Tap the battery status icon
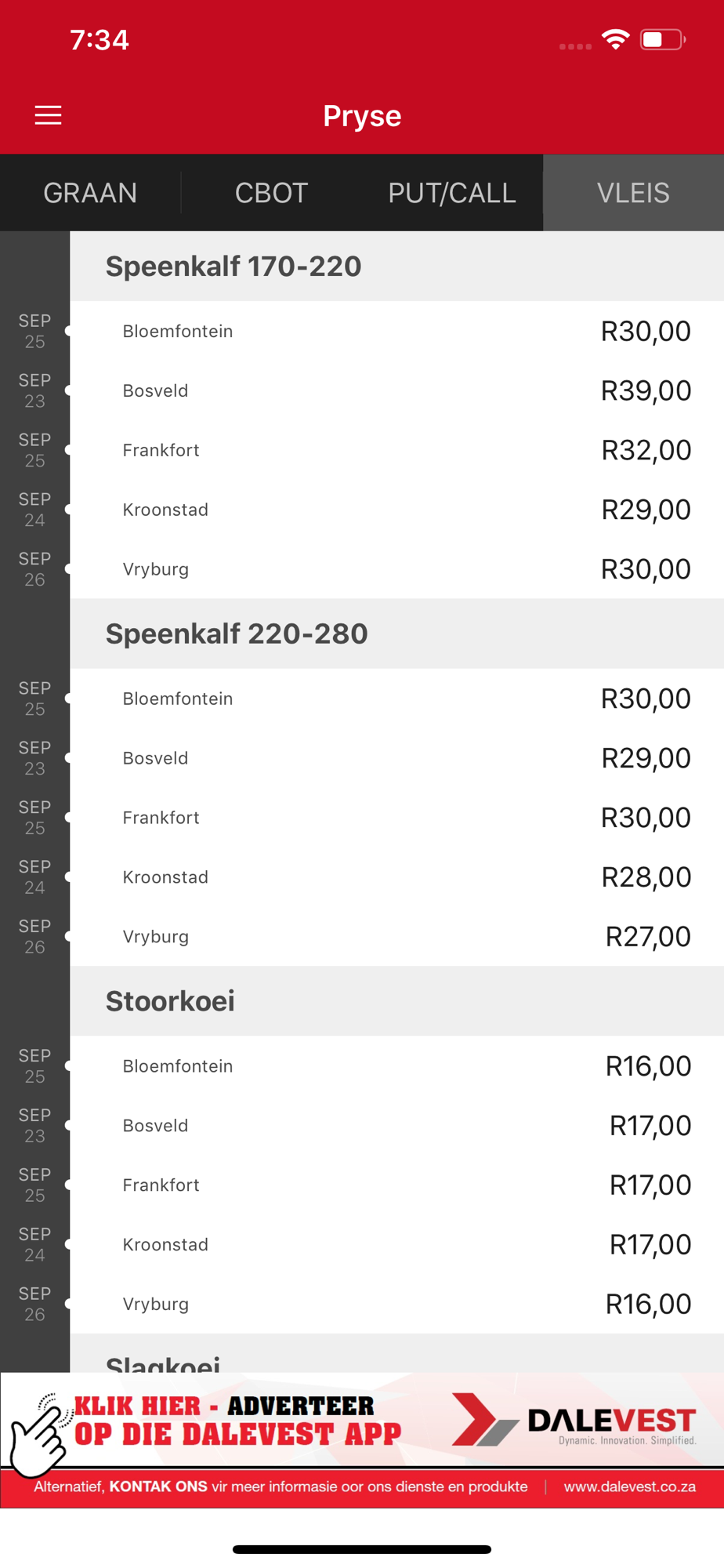Screen dimensions: 724x1568 (662, 39)
